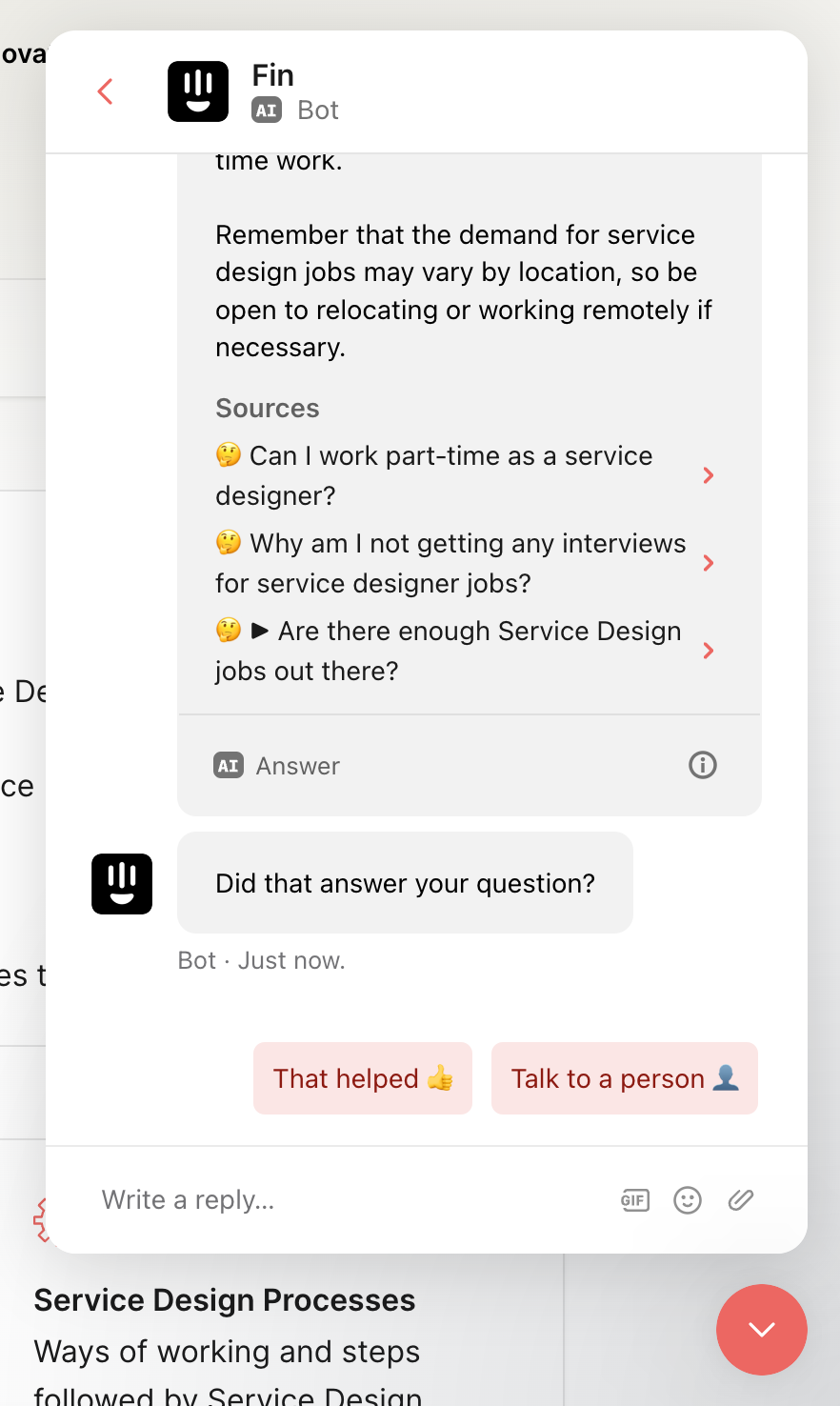Click the AI badge next to Answer
The image size is (840, 1406).
[x=229, y=766]
